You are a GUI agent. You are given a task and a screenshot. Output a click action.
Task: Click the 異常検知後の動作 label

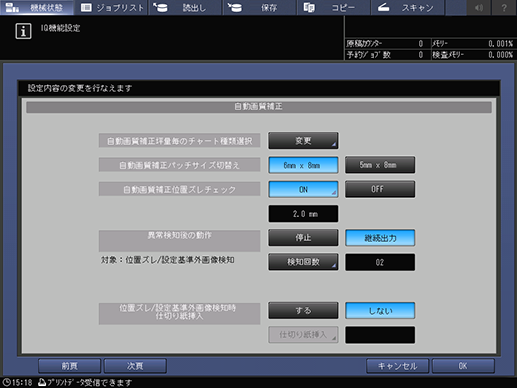click(179, 241)
